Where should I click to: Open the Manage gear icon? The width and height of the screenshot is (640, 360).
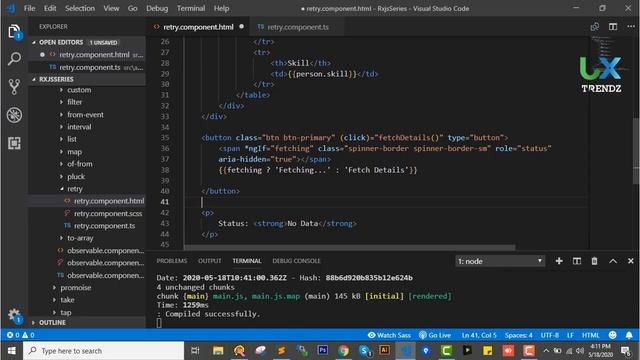pos(14,315)
